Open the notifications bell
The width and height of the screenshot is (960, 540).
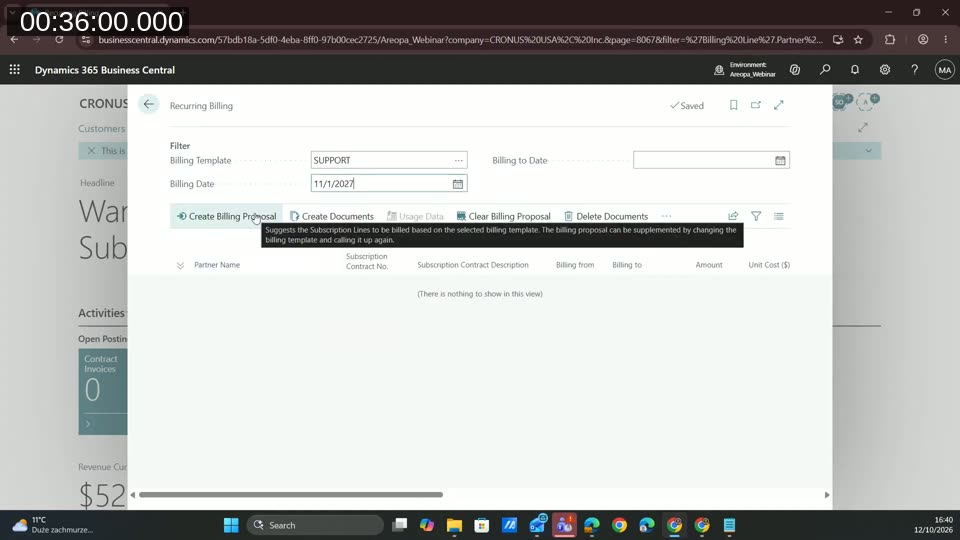[x=855, y=70]
